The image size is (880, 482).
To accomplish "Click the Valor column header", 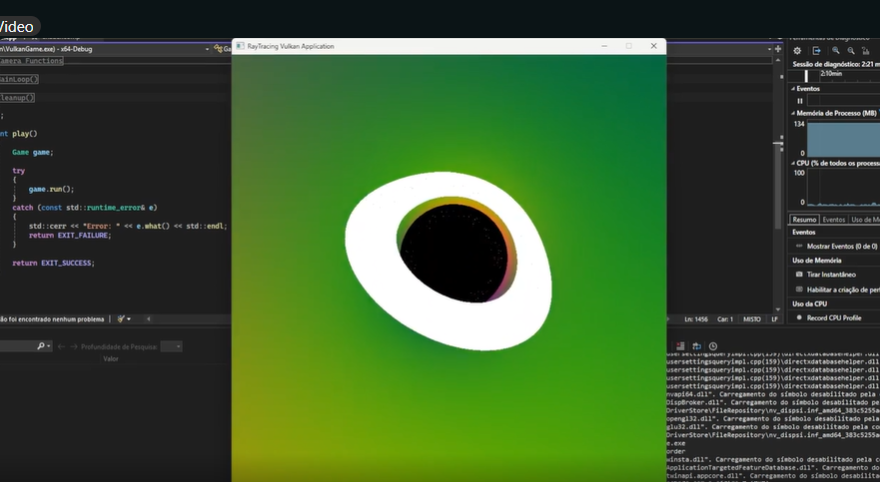I will pyautogui.click(x=111, y=359).
